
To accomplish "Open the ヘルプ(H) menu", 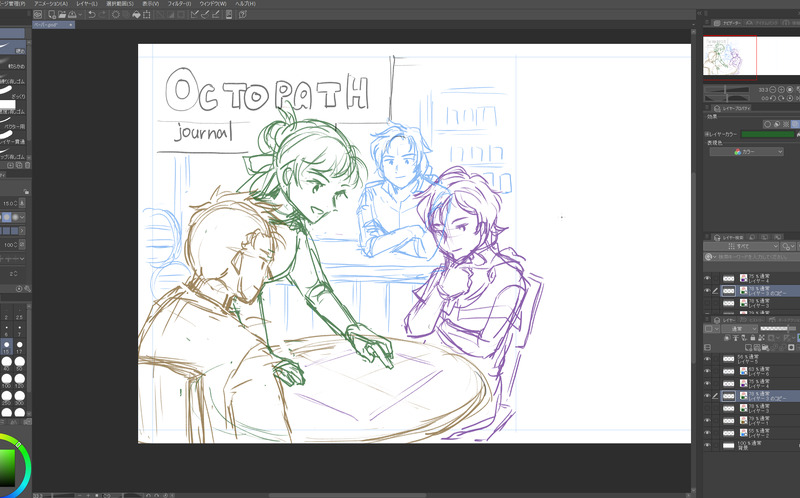I will coord(245,4).
